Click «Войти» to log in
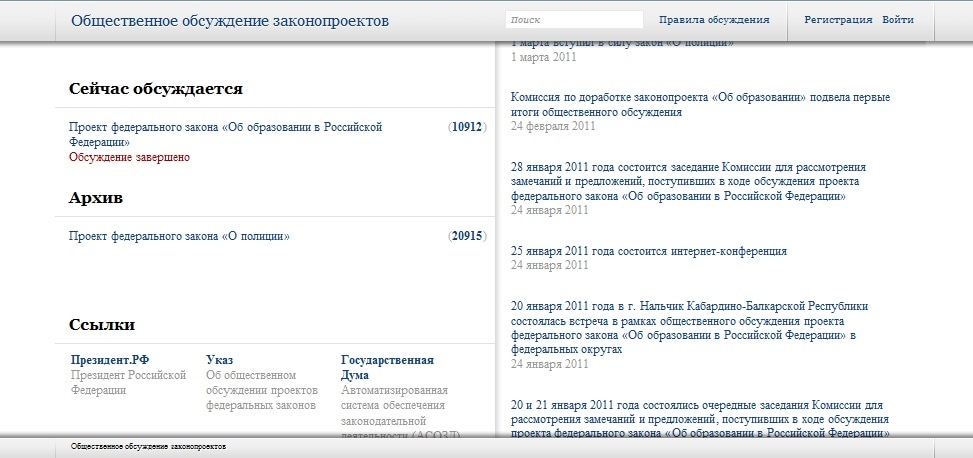 (898, 20)
